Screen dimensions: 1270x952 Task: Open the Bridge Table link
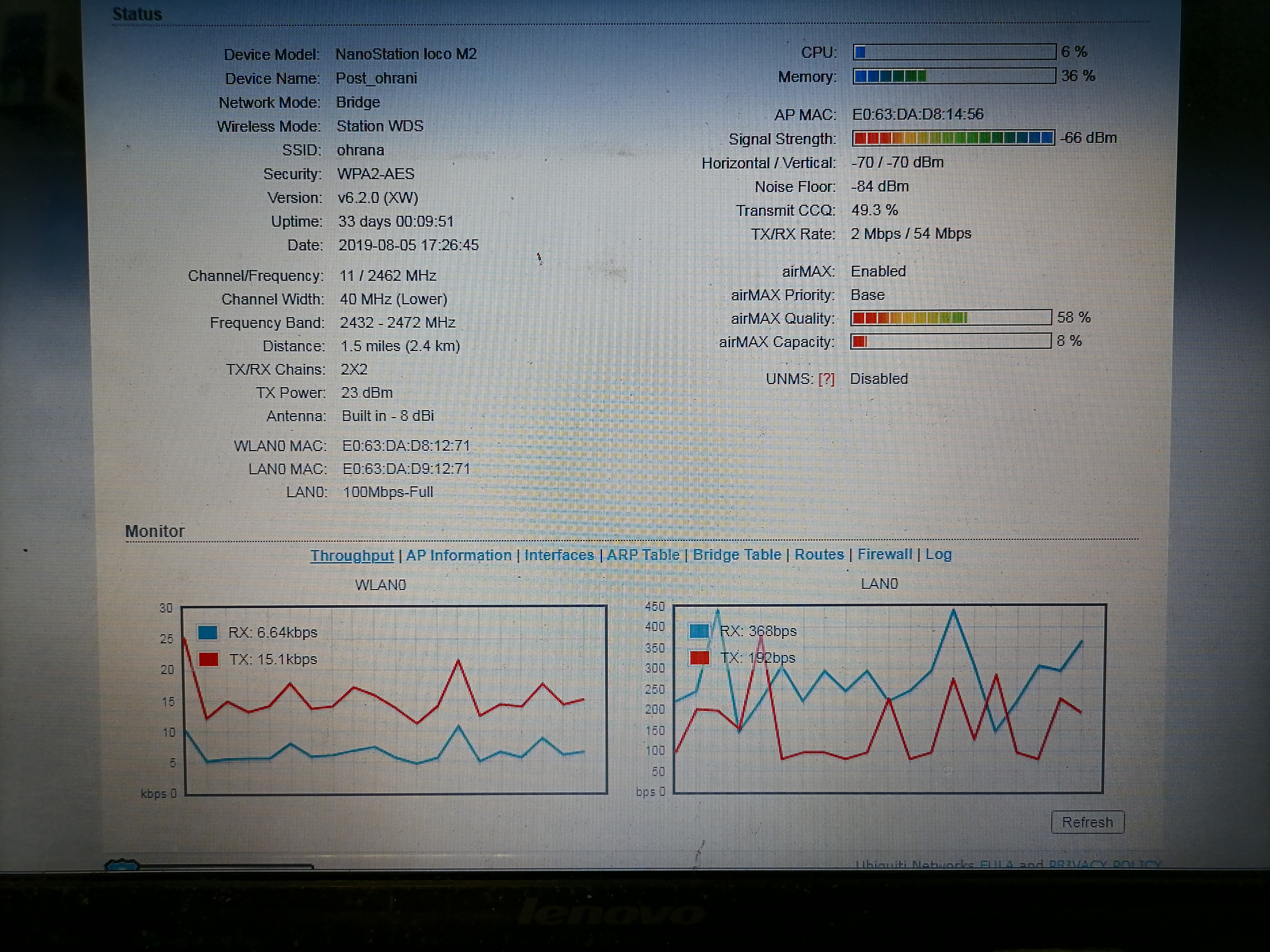click(737, 554)
